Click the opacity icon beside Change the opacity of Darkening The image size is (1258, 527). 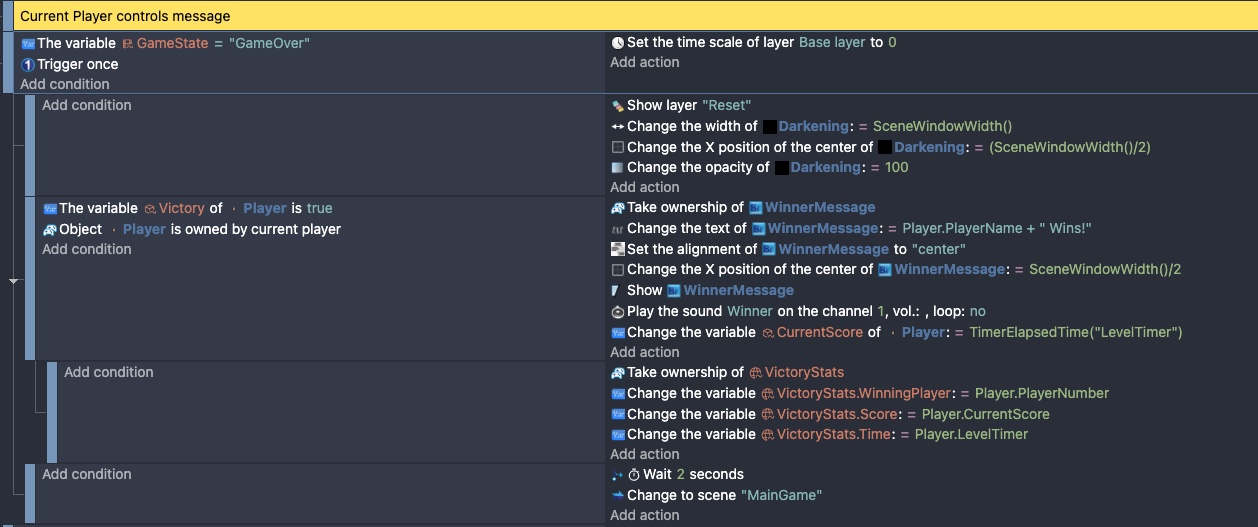point(618,168)
